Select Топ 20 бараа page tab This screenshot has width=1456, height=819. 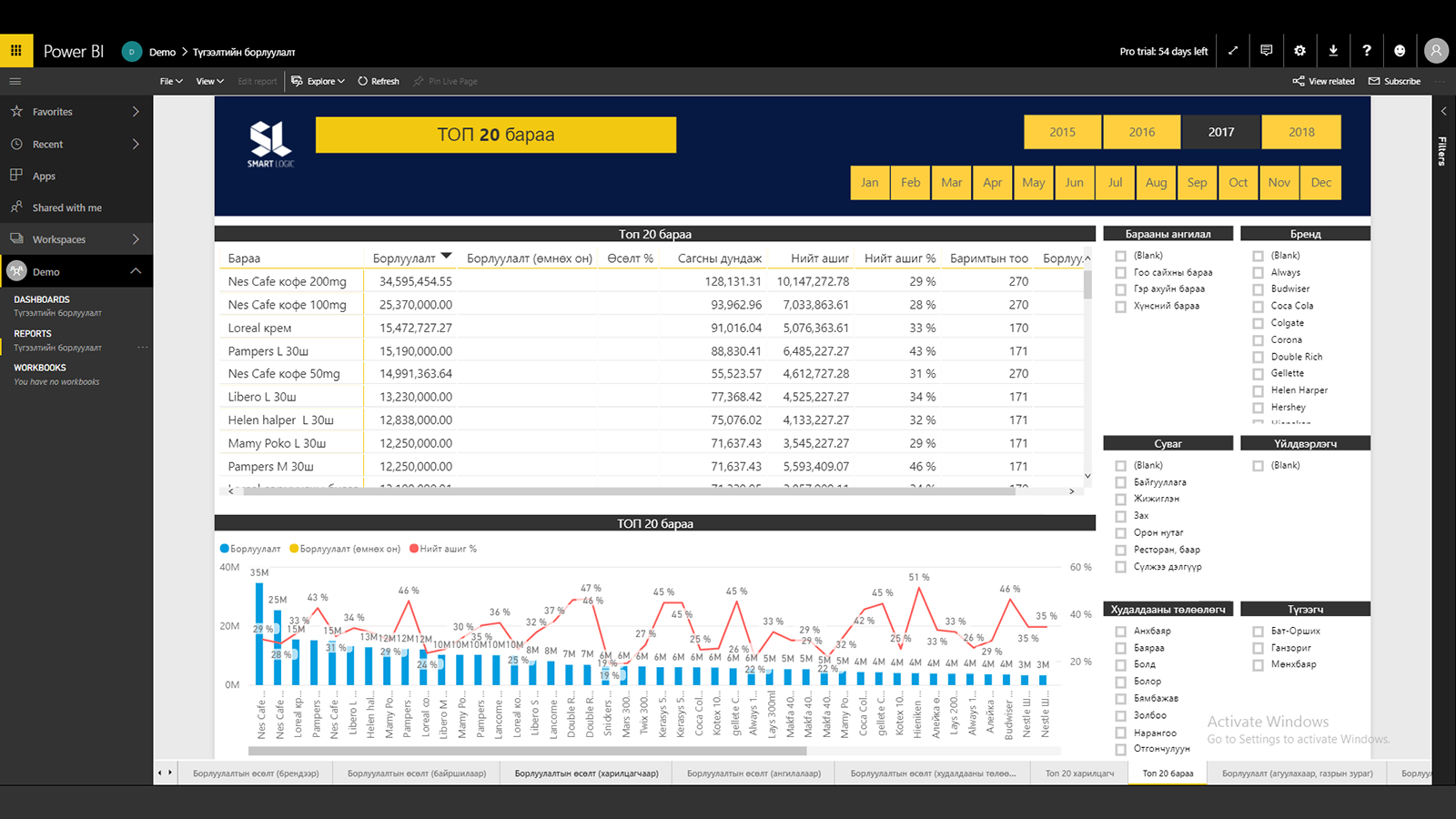click(1168, 773)
